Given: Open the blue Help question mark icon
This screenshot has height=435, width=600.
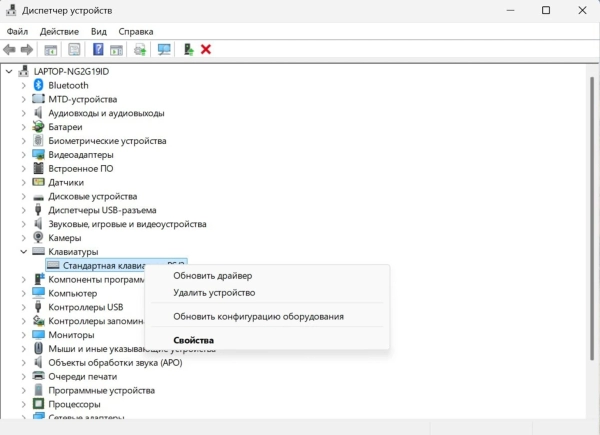Looking at the screenshot, I should click(98, 49).
